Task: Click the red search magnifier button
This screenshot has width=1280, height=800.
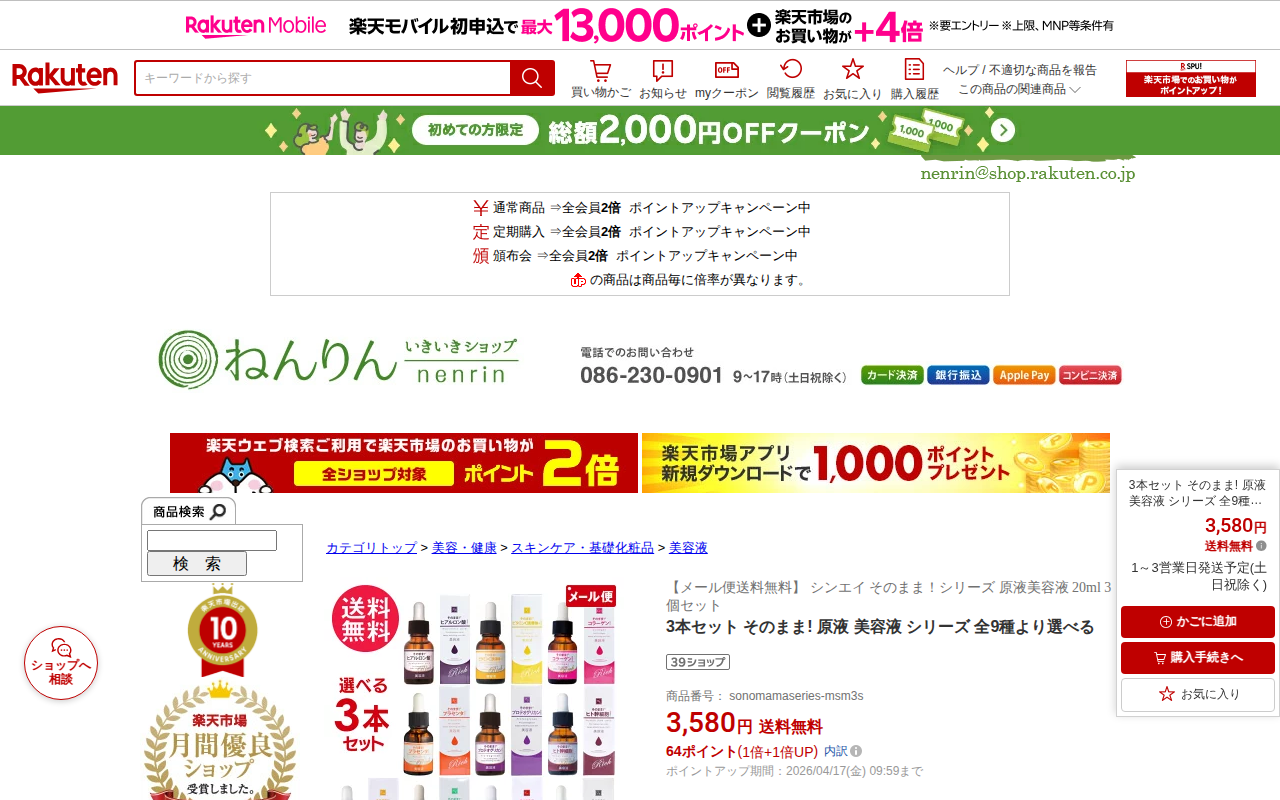Action: [532, 78]
